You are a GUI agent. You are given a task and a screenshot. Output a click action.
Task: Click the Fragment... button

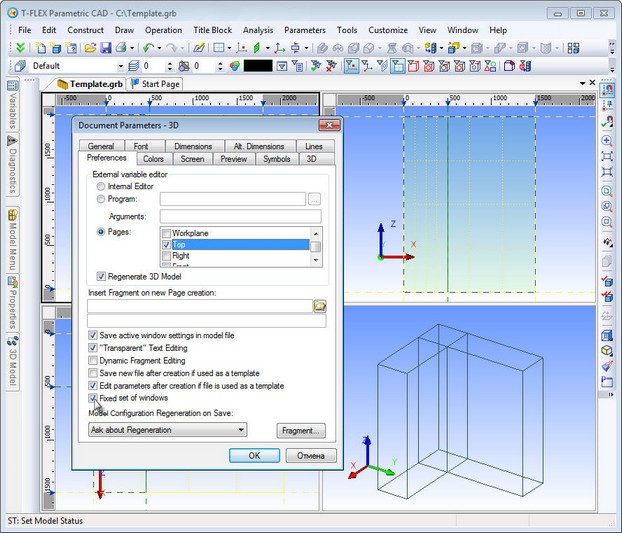tap(300, 430)
